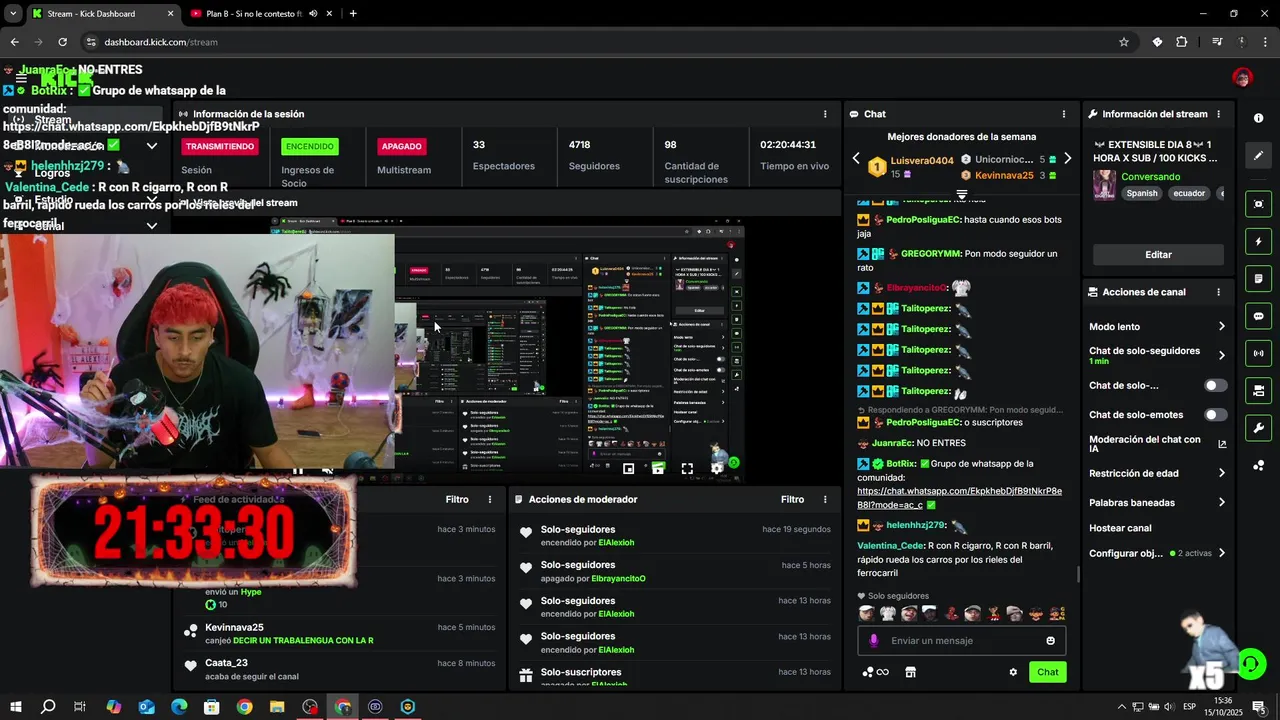
Task: Toggle the chat bubble widget in the sidebar
Action: point(1258,316)
